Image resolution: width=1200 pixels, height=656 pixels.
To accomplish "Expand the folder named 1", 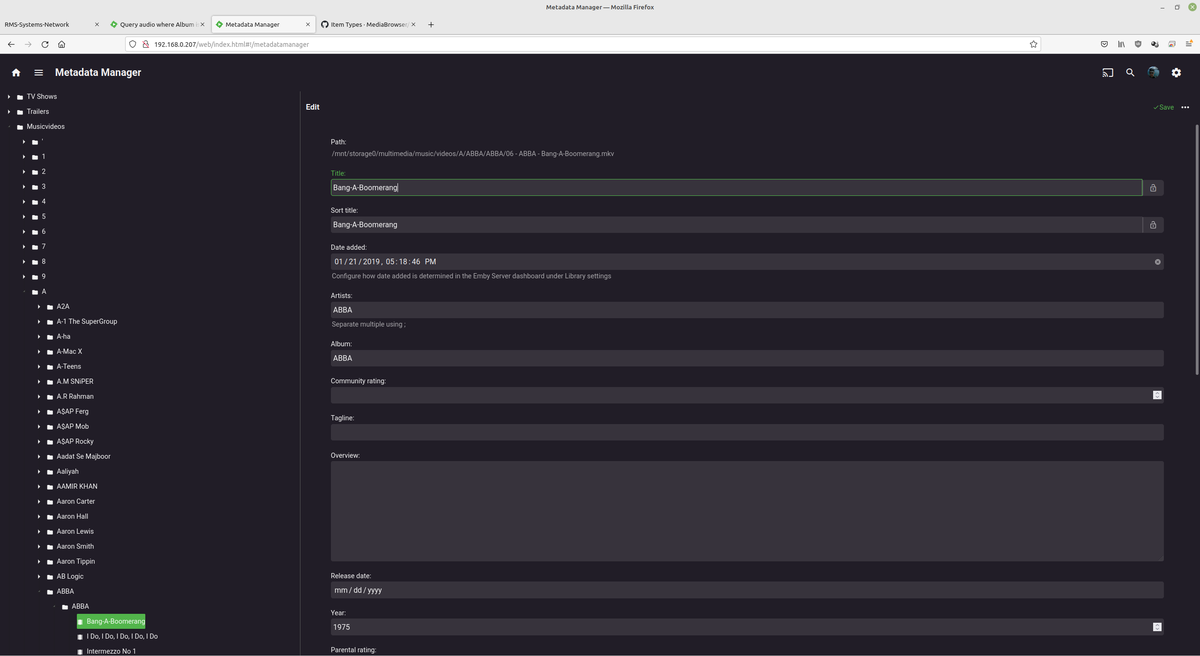I will (x=23, y=157).
